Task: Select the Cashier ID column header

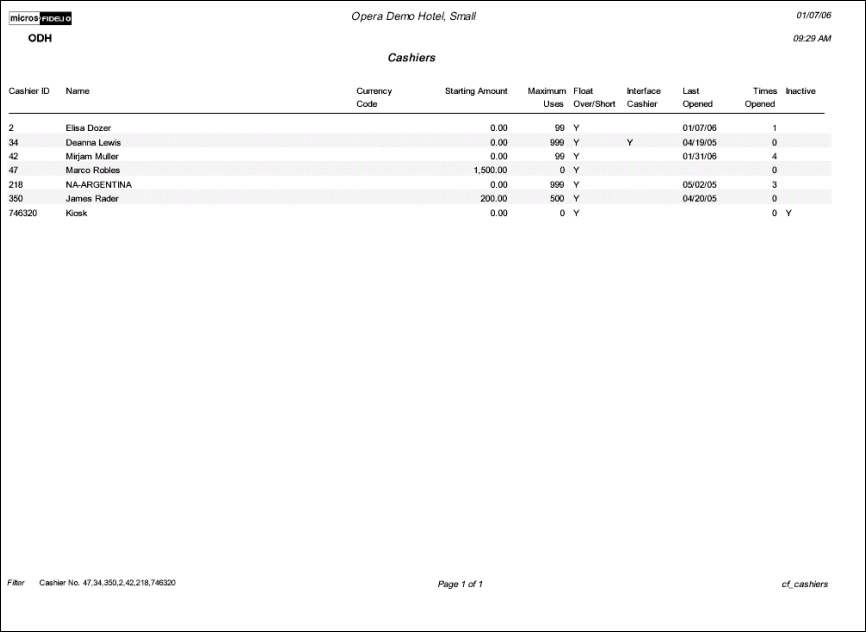Action: pos(29,91)
